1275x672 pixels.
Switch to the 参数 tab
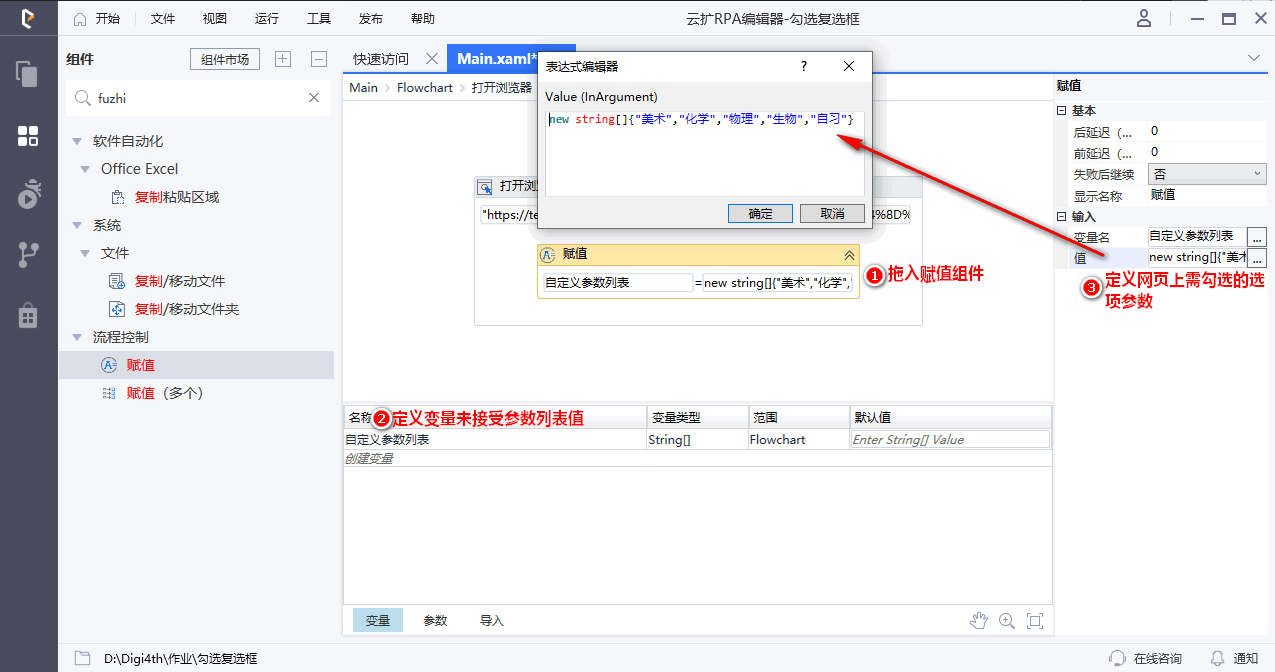(435, 620)
